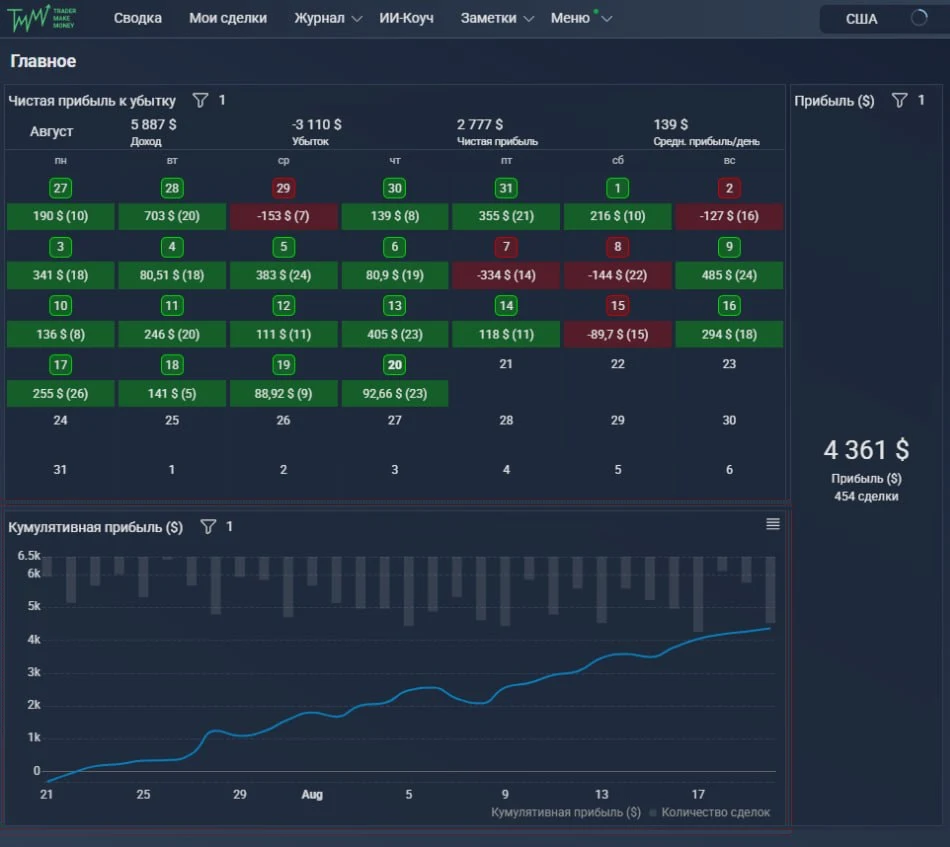Toggle Кумулятивная прибыль ($) legend series
The height and width of the screenshot is (847, 950).
click(x=565, y=812)
